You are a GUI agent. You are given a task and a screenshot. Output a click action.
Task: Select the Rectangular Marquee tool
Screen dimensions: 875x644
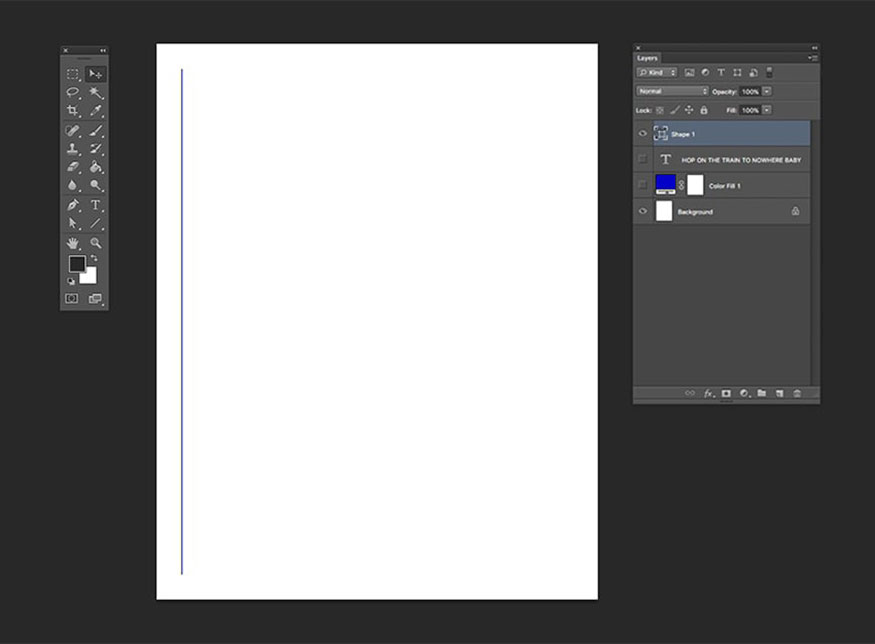pyautogui.click(x=73, y=74)
